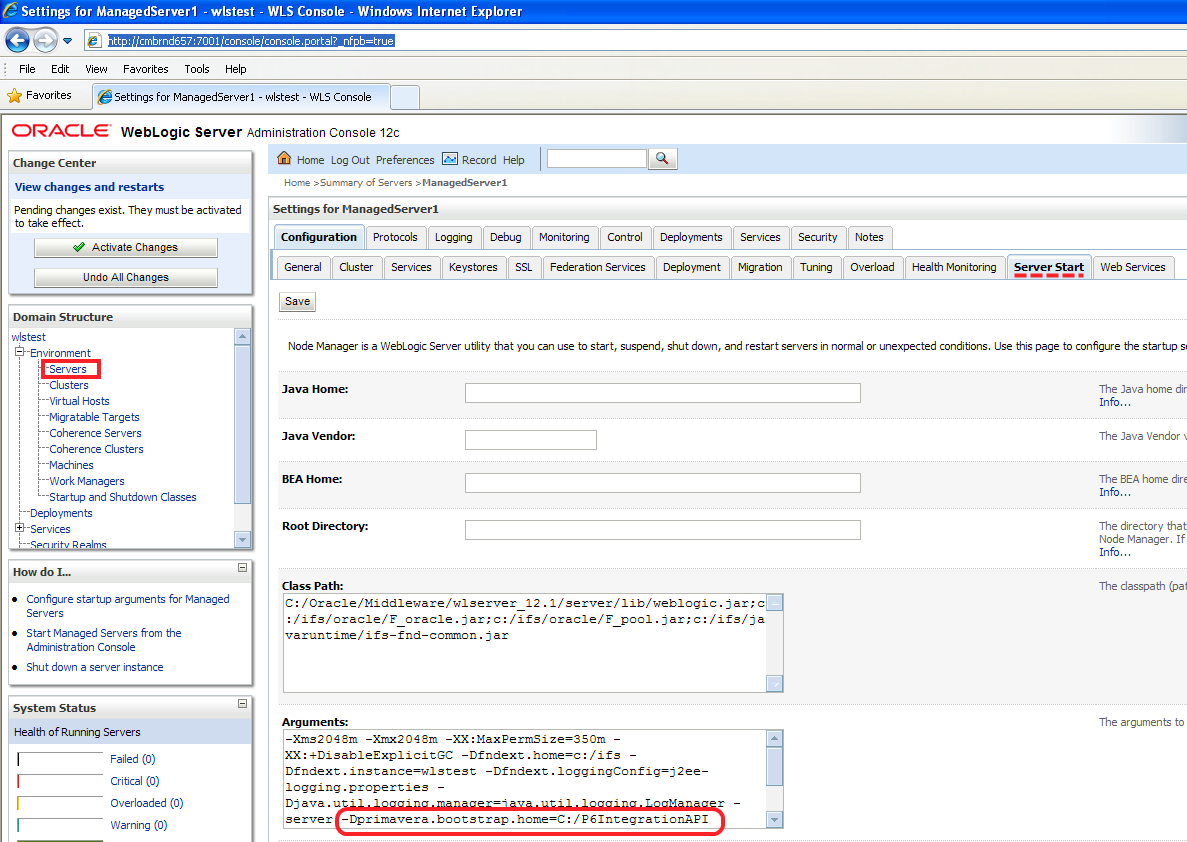Select Servers in Domain Structure tree
Viewport: 1187px width, 842px height.
pyautogui.click(x=68, y=370)
